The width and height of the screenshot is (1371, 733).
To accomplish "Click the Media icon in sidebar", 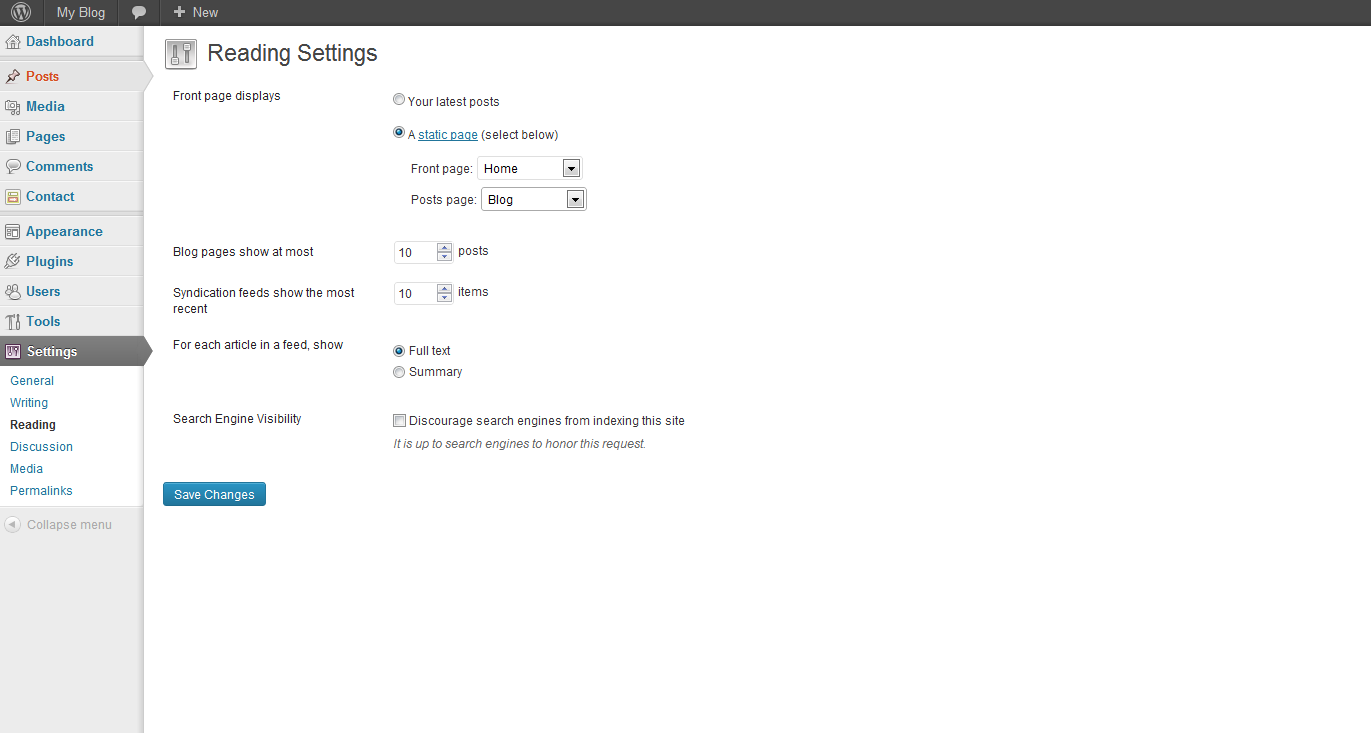I will (x=13, y=107).
